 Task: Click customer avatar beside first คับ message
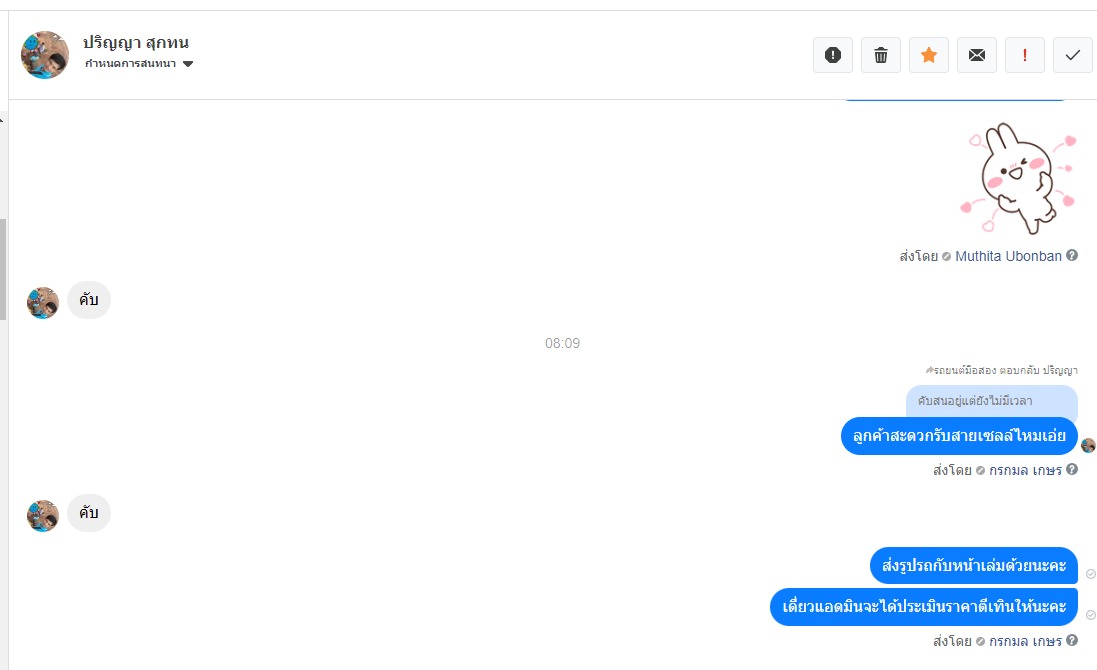click(x=43, y=303)
